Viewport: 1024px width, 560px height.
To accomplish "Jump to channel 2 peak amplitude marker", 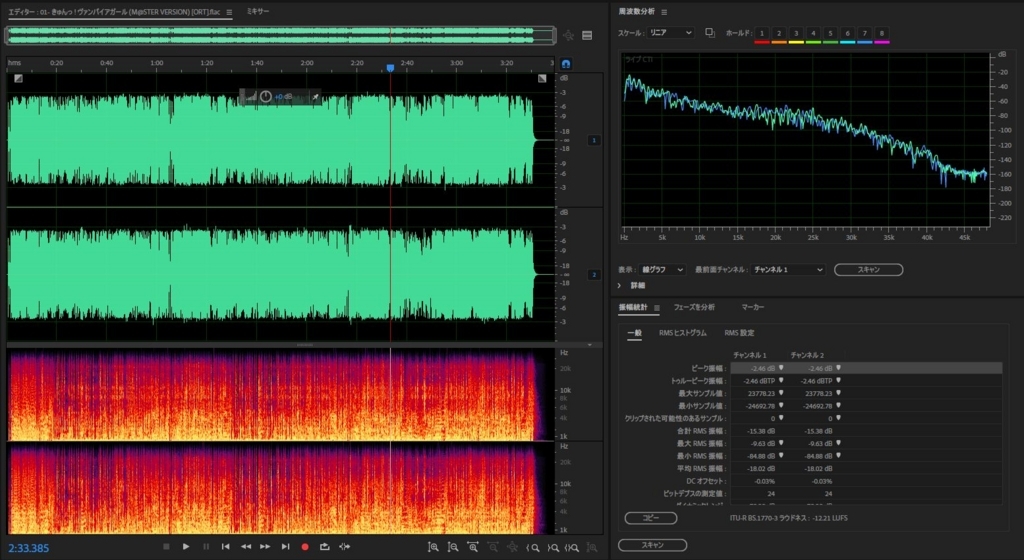I will pyautogui.click(x=839, y=368).
